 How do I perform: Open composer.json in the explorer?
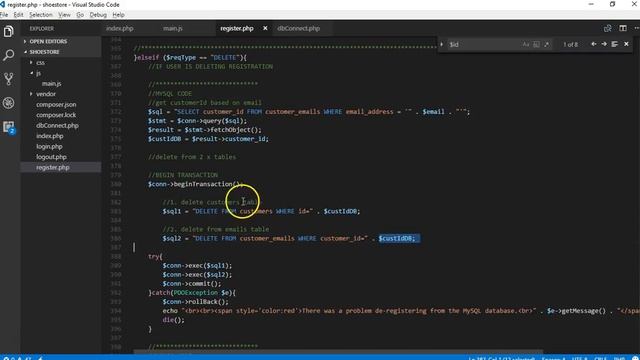click(x=56, y=104)
